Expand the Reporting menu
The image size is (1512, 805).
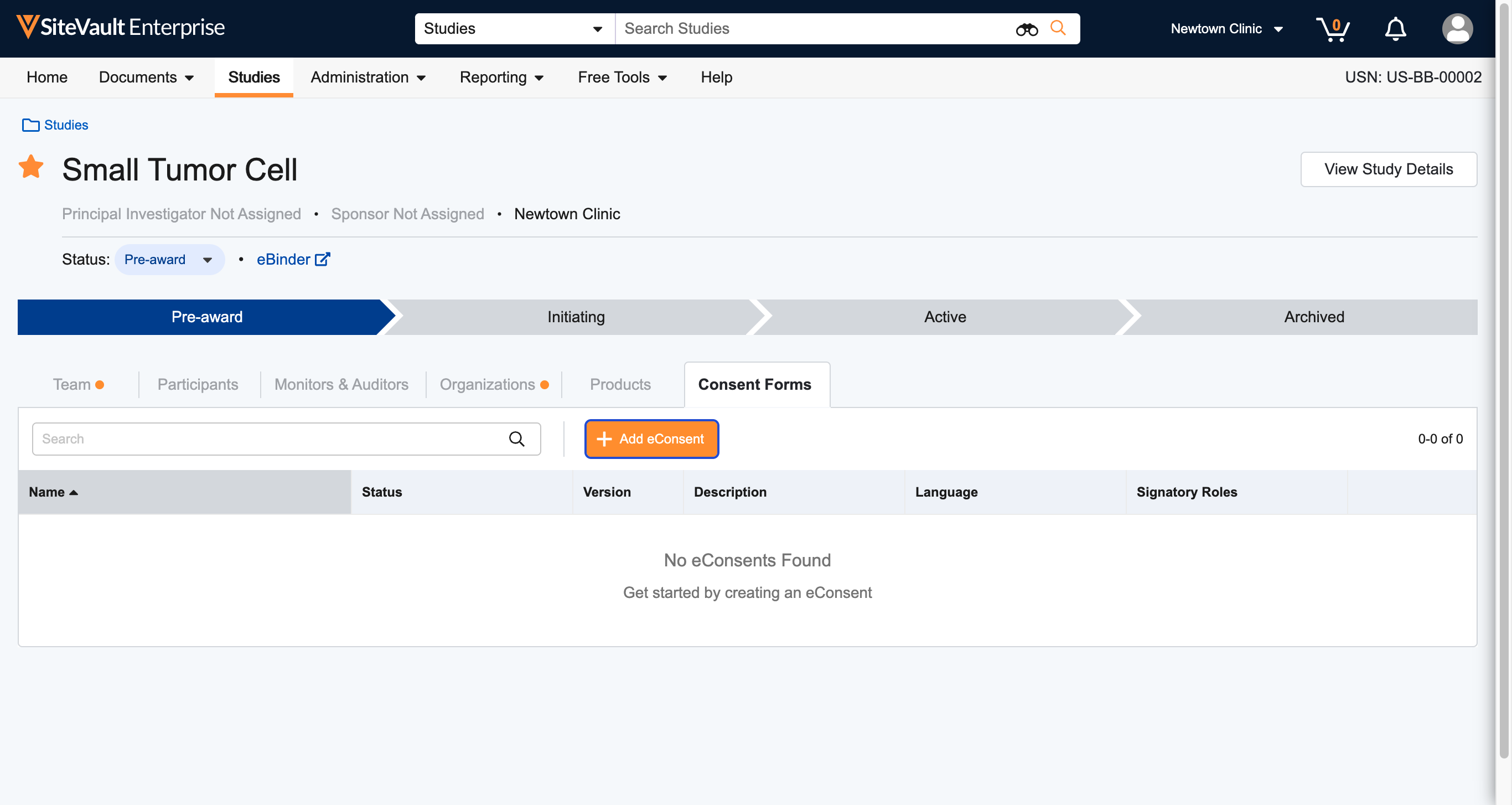pos(502,78)
